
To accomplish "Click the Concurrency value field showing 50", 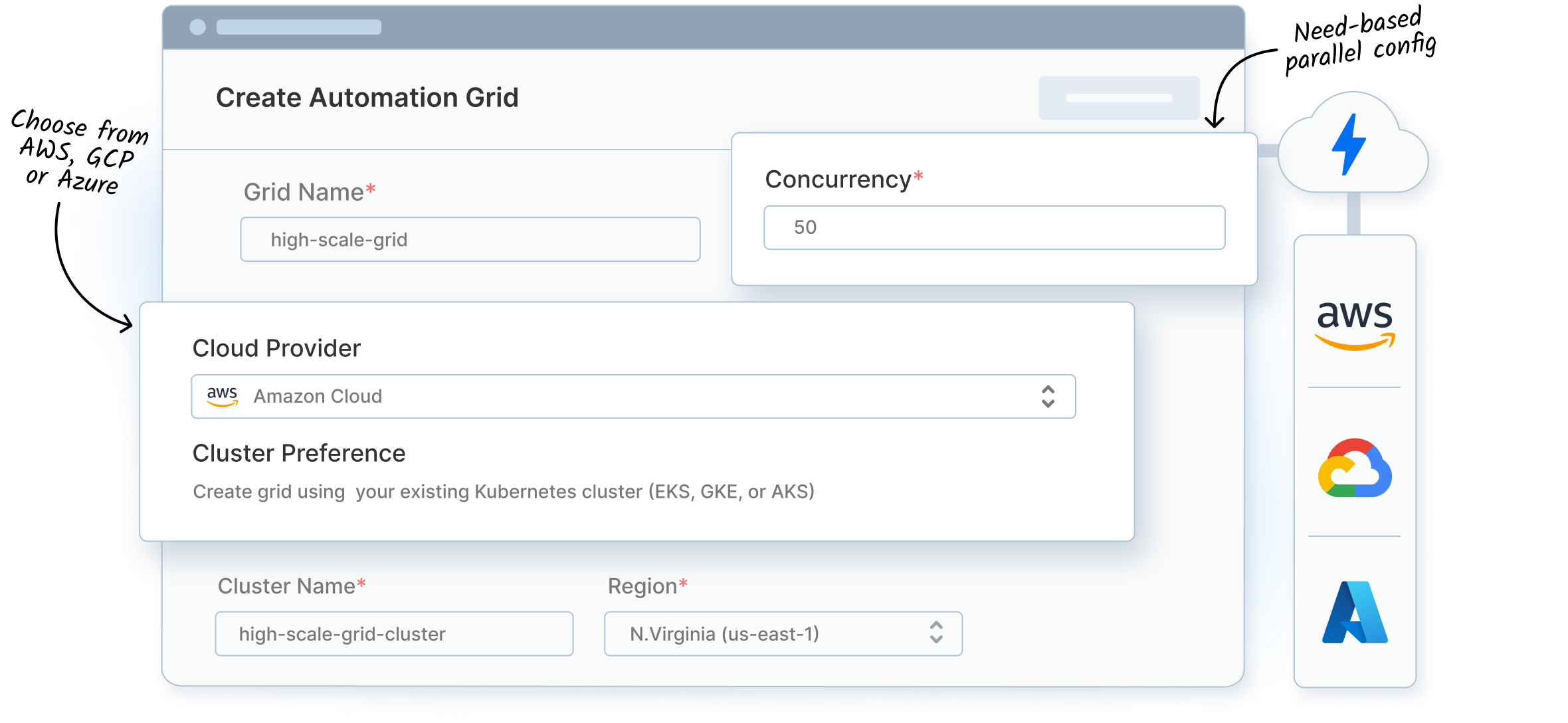I will point(993,227).
